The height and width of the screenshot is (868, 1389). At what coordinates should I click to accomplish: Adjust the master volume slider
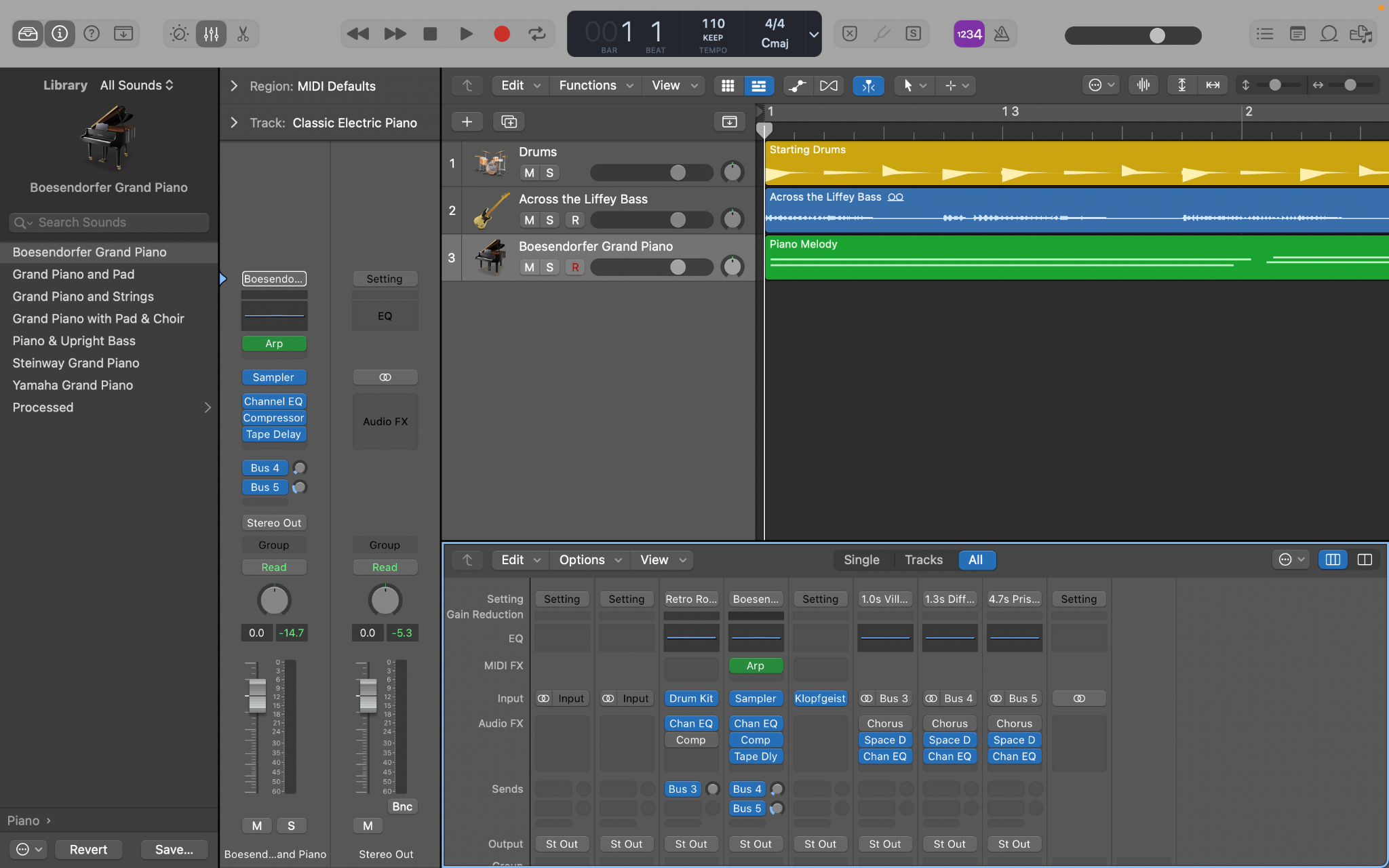coord(1157,35)
